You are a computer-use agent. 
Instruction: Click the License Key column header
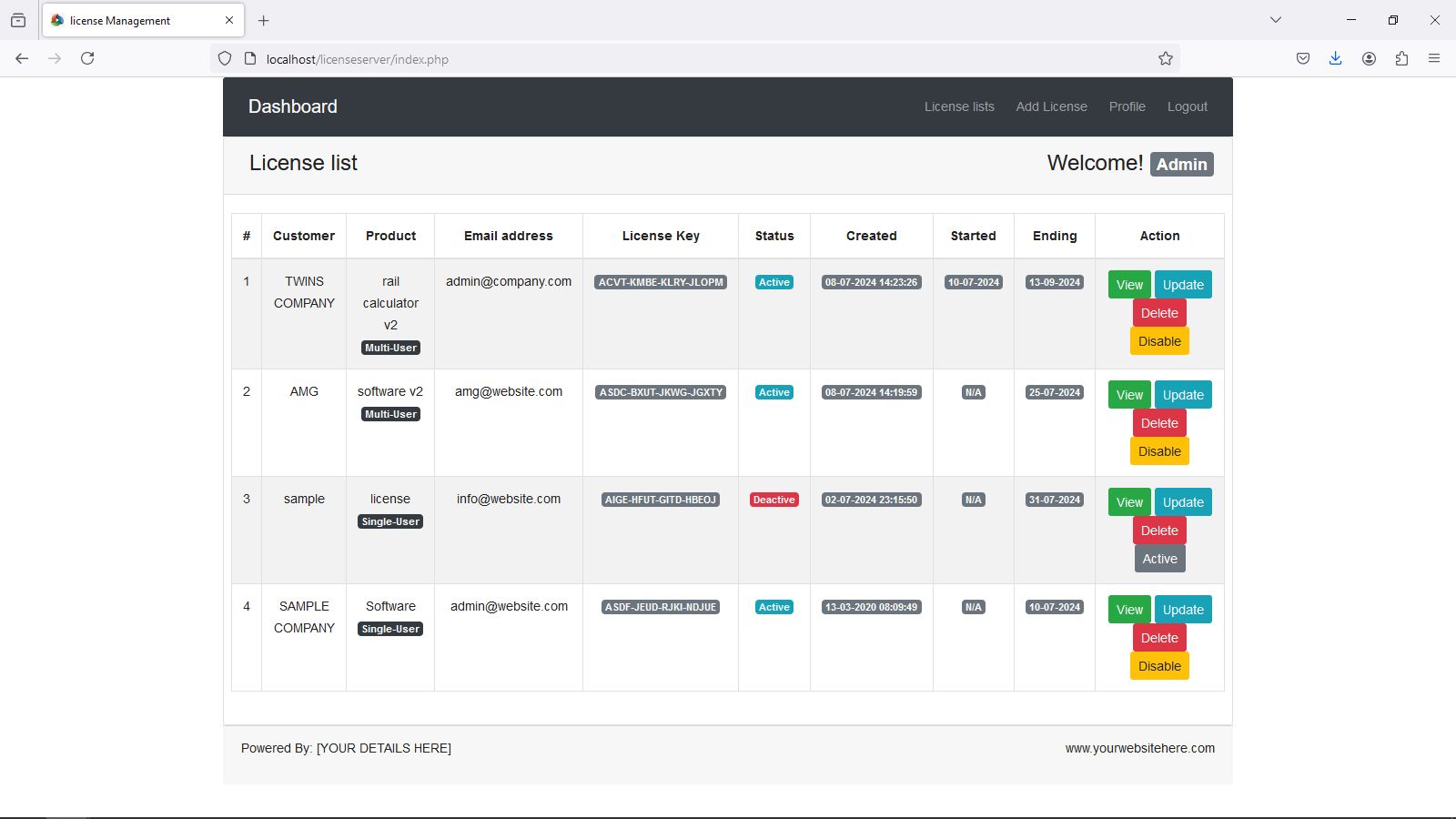pyautogui.click(x=661, y=236)
